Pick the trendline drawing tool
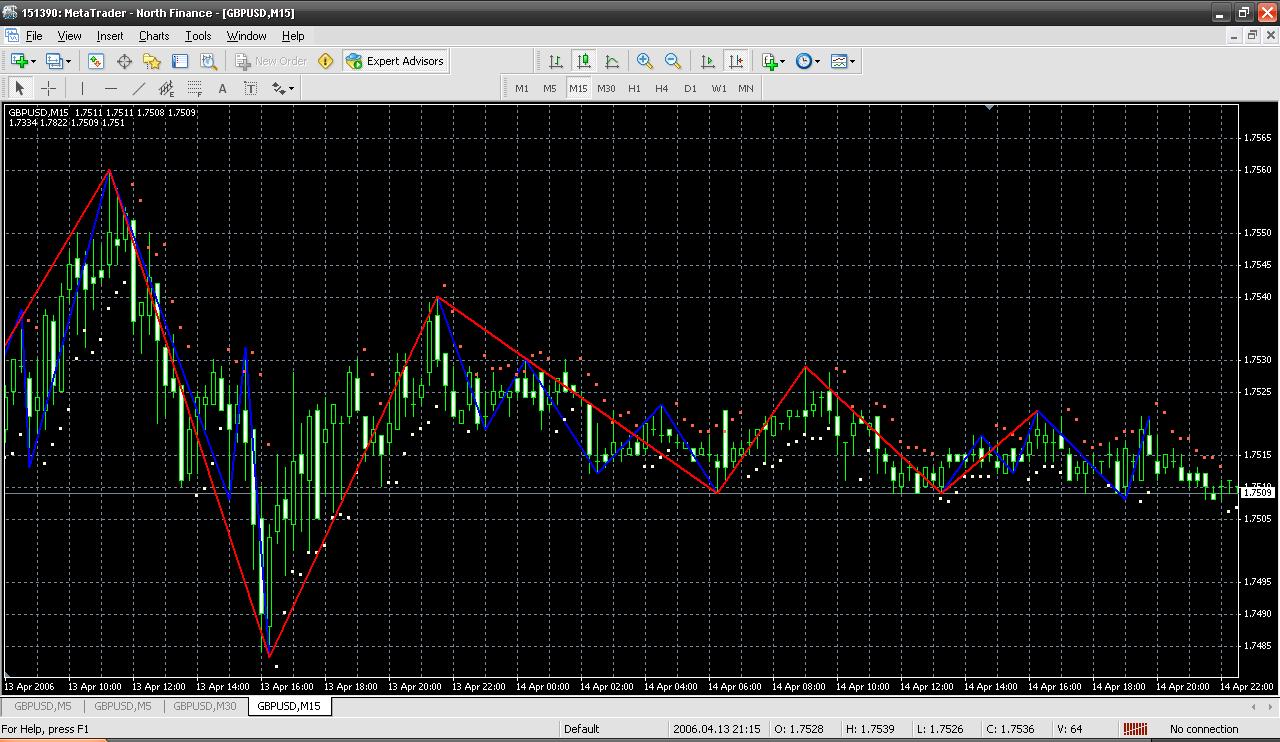 pos(138,88)
